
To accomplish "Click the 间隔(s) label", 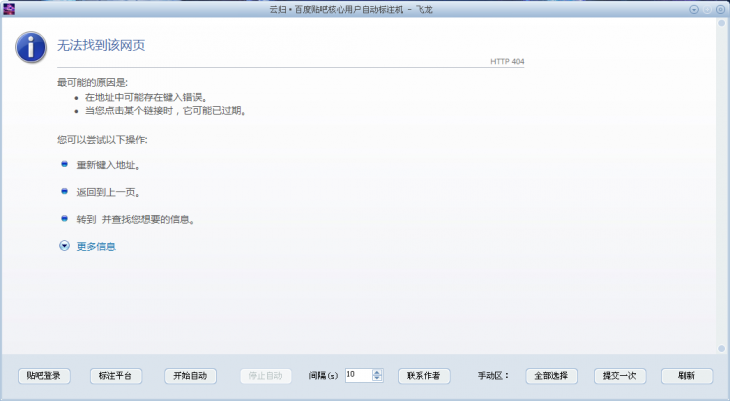I will pos(323,375).
